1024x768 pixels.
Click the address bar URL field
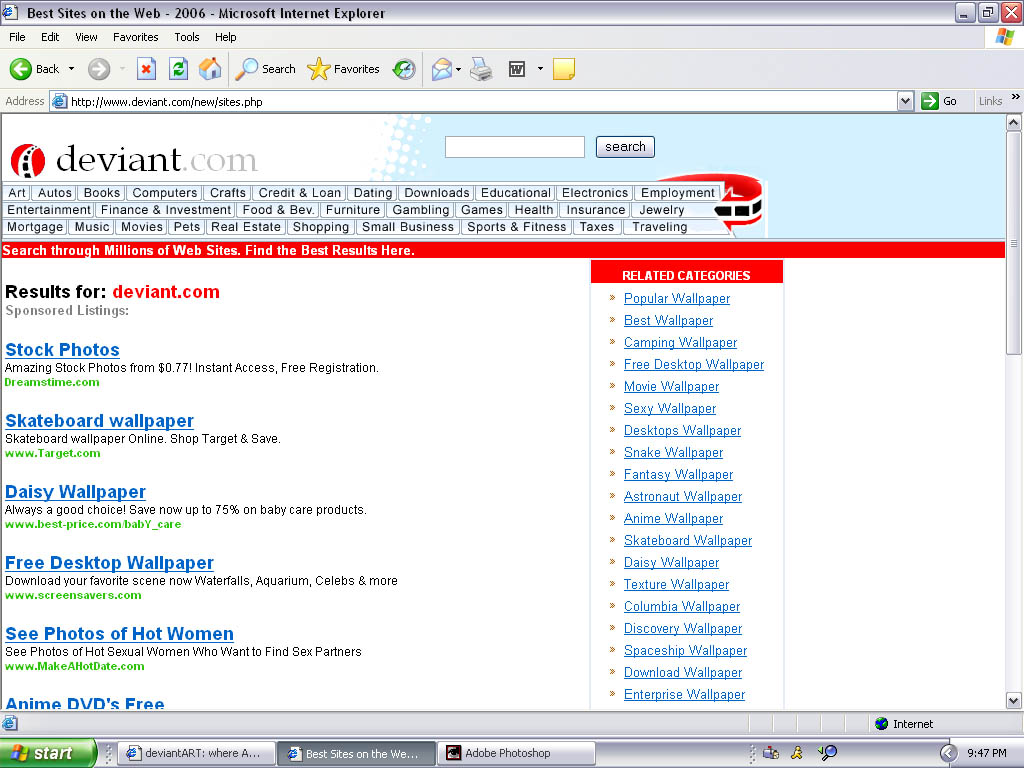coord(483,101)
